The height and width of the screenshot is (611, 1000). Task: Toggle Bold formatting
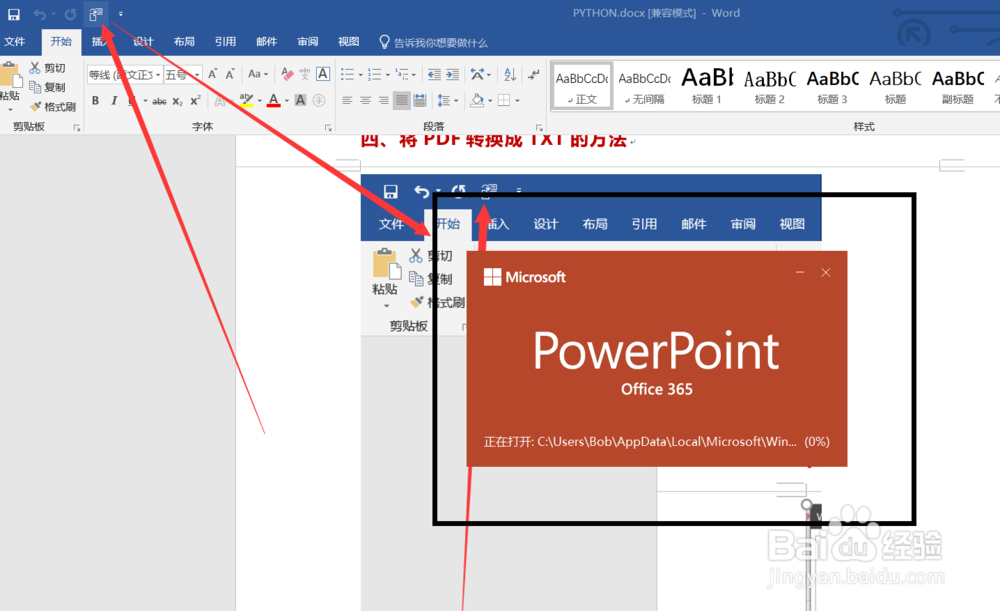96,100
